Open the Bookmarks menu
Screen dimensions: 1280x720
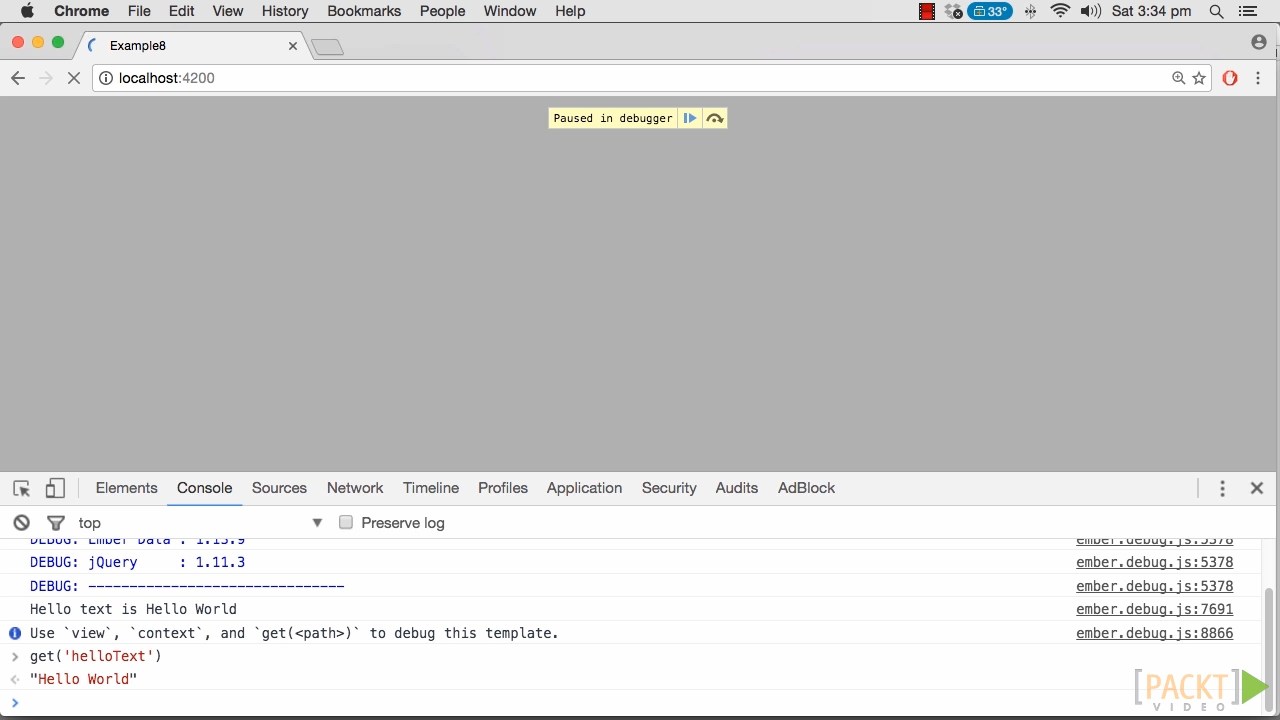coord(364,11)
